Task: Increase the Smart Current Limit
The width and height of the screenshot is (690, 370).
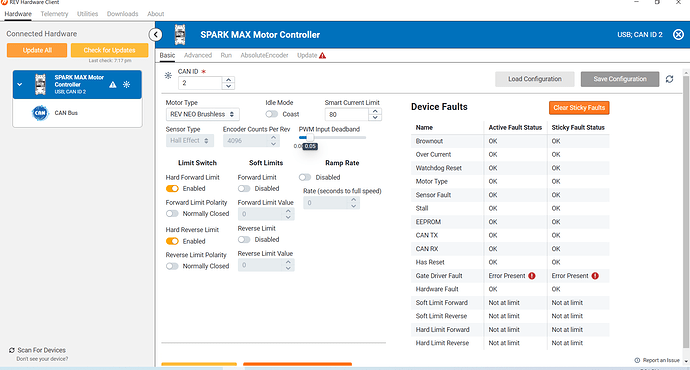Action: pyautogui.click(x=374, y=112)
